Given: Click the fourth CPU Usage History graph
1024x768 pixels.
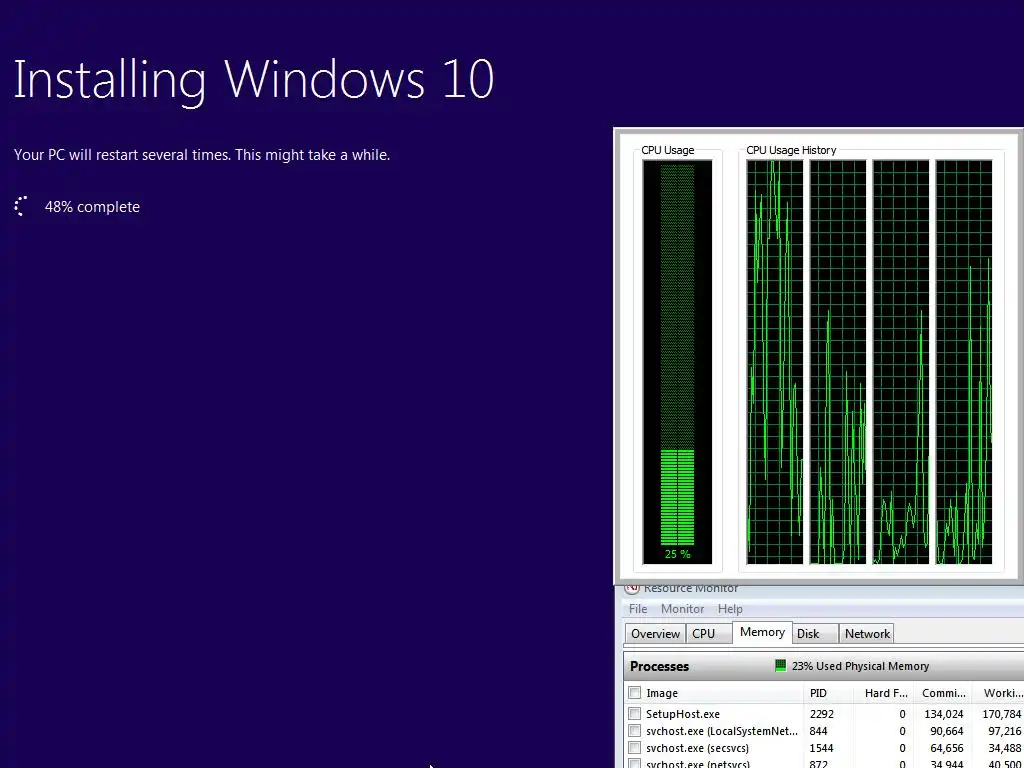Looking at the screenshot, I should click(964, 362).
